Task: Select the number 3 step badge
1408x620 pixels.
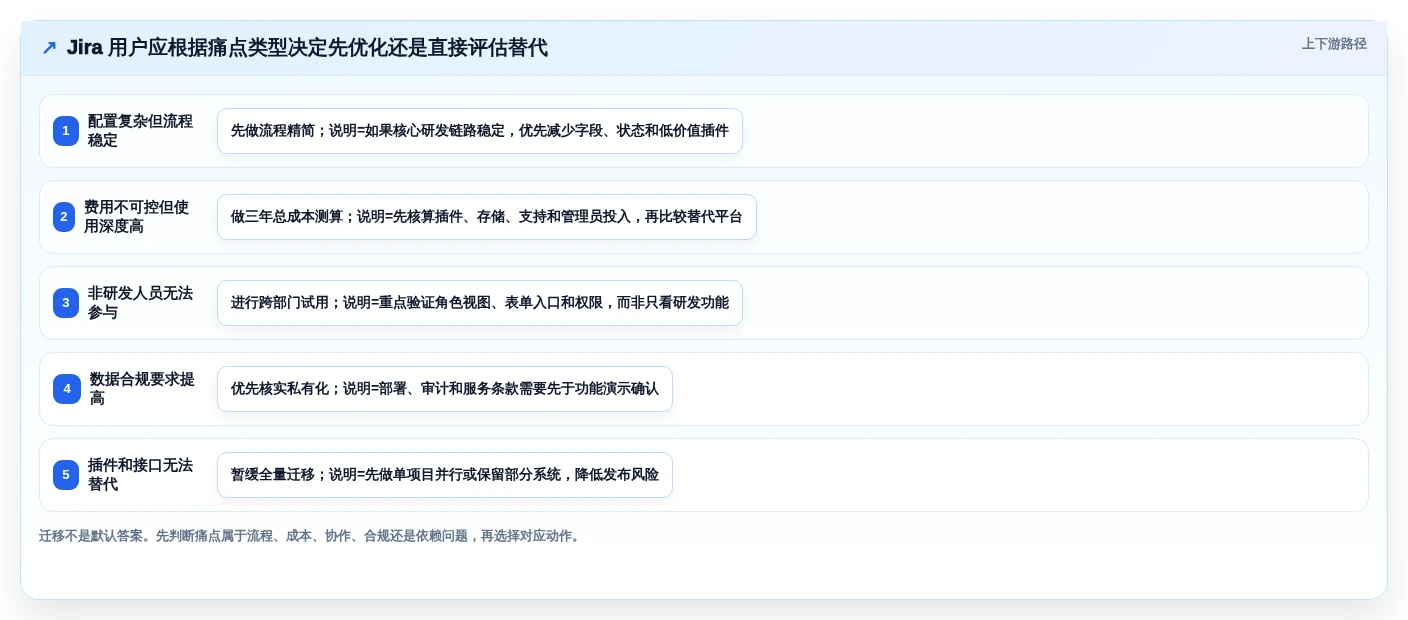Action: click(x=66, y=303)
